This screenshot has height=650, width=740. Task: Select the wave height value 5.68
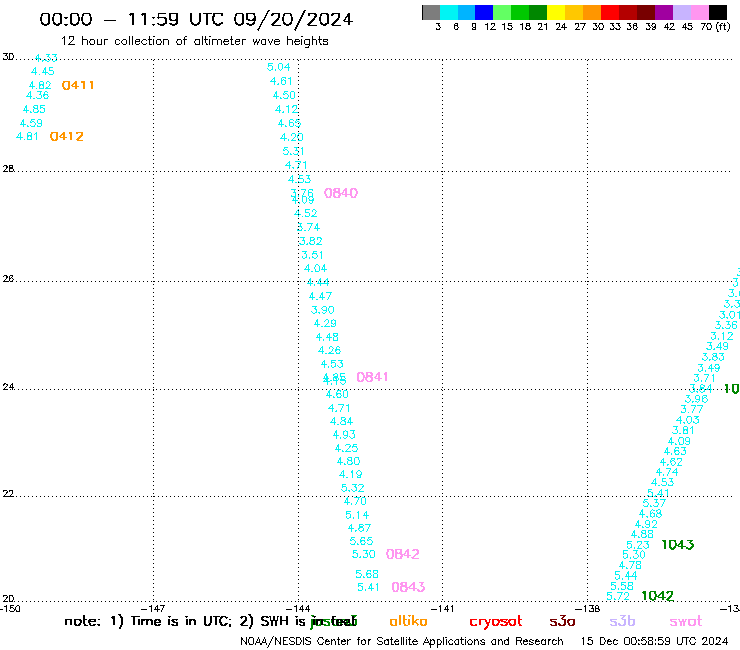(x=367, y=574)
